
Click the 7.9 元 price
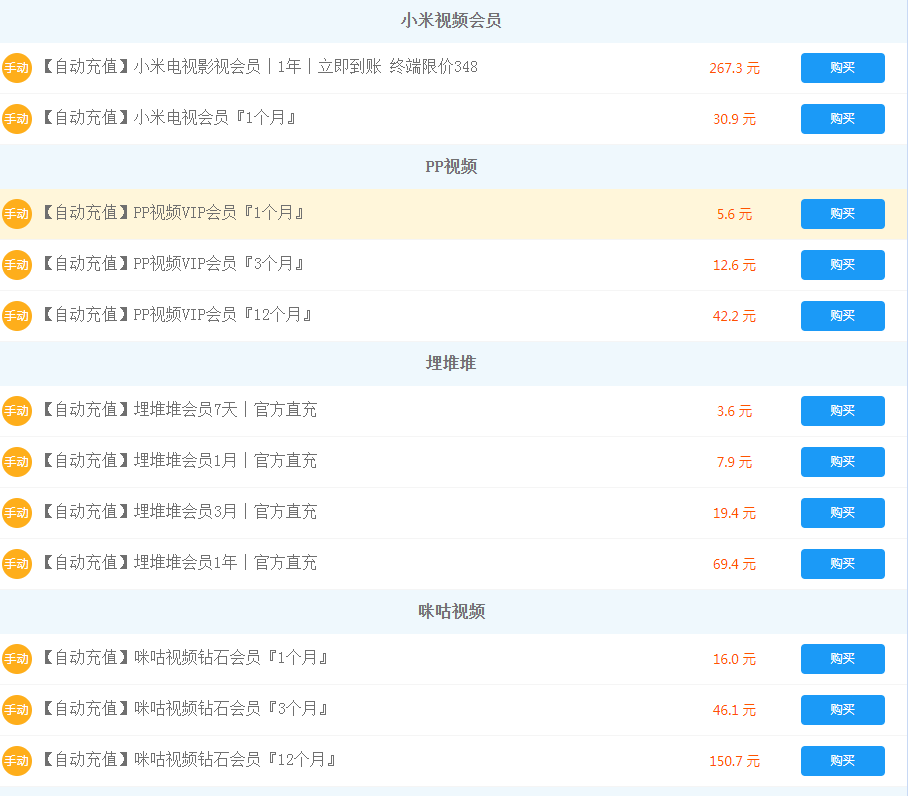click(735, 463)
